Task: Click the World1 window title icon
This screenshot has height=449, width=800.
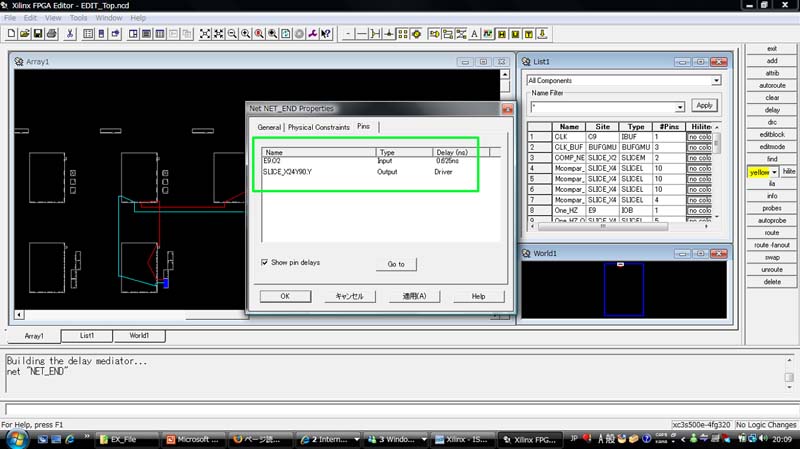Action: click(x=526, y=254)
